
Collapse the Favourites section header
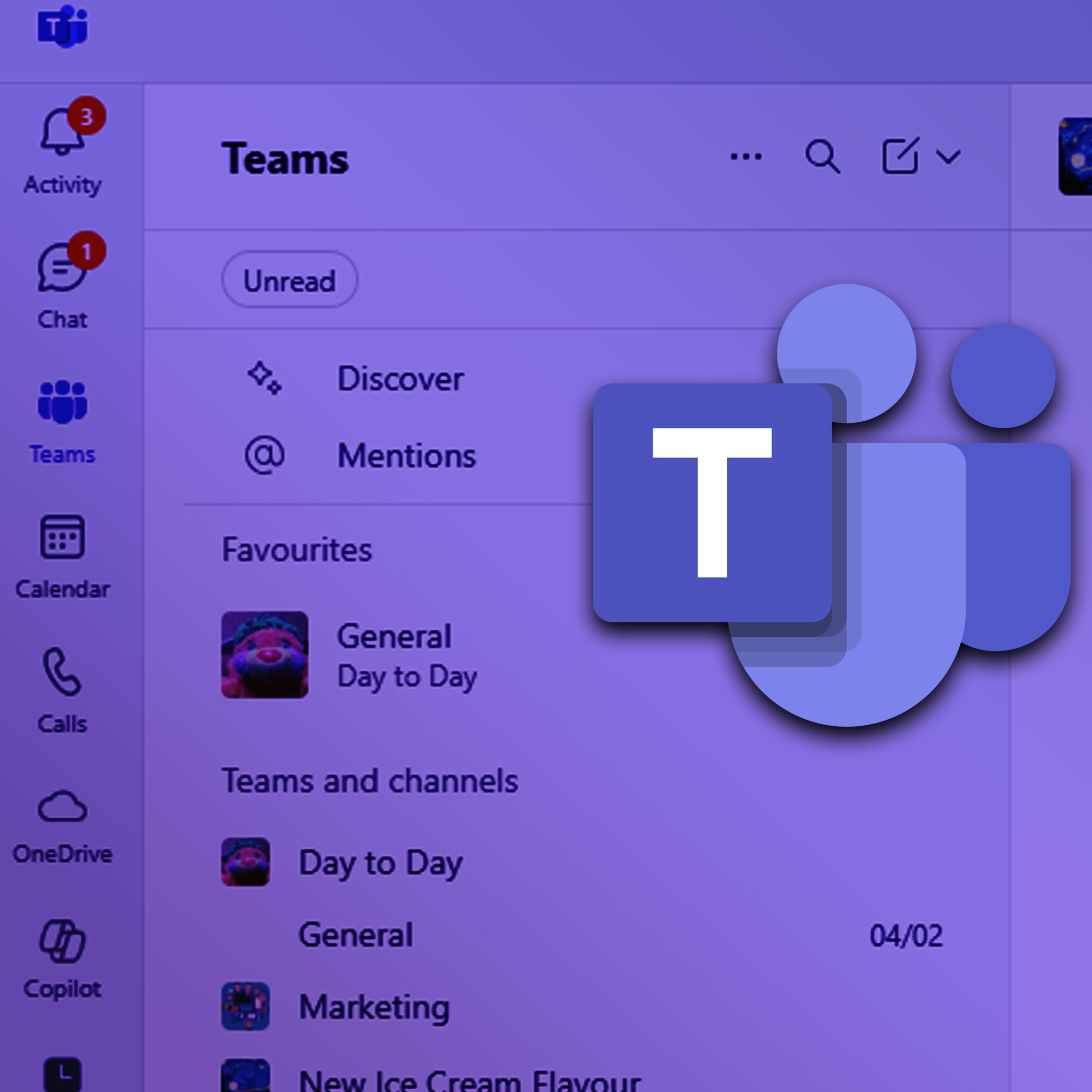tap(297, 549)
